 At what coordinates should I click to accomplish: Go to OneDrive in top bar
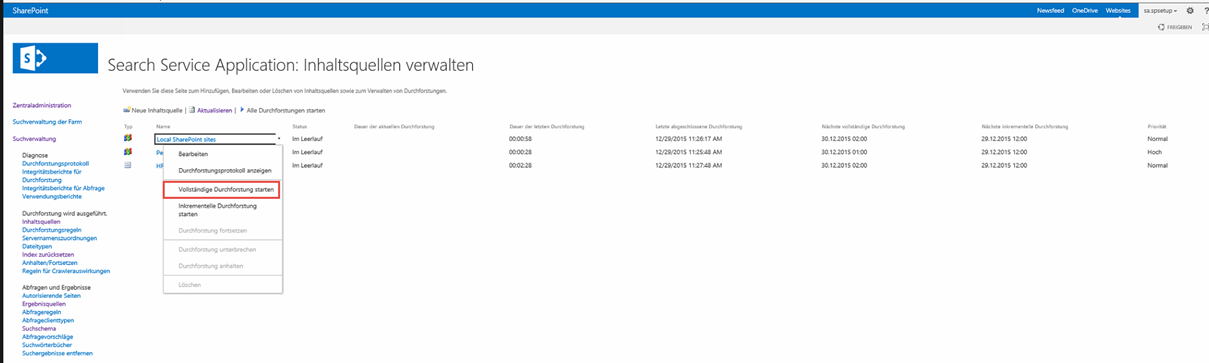[1085, 10]
